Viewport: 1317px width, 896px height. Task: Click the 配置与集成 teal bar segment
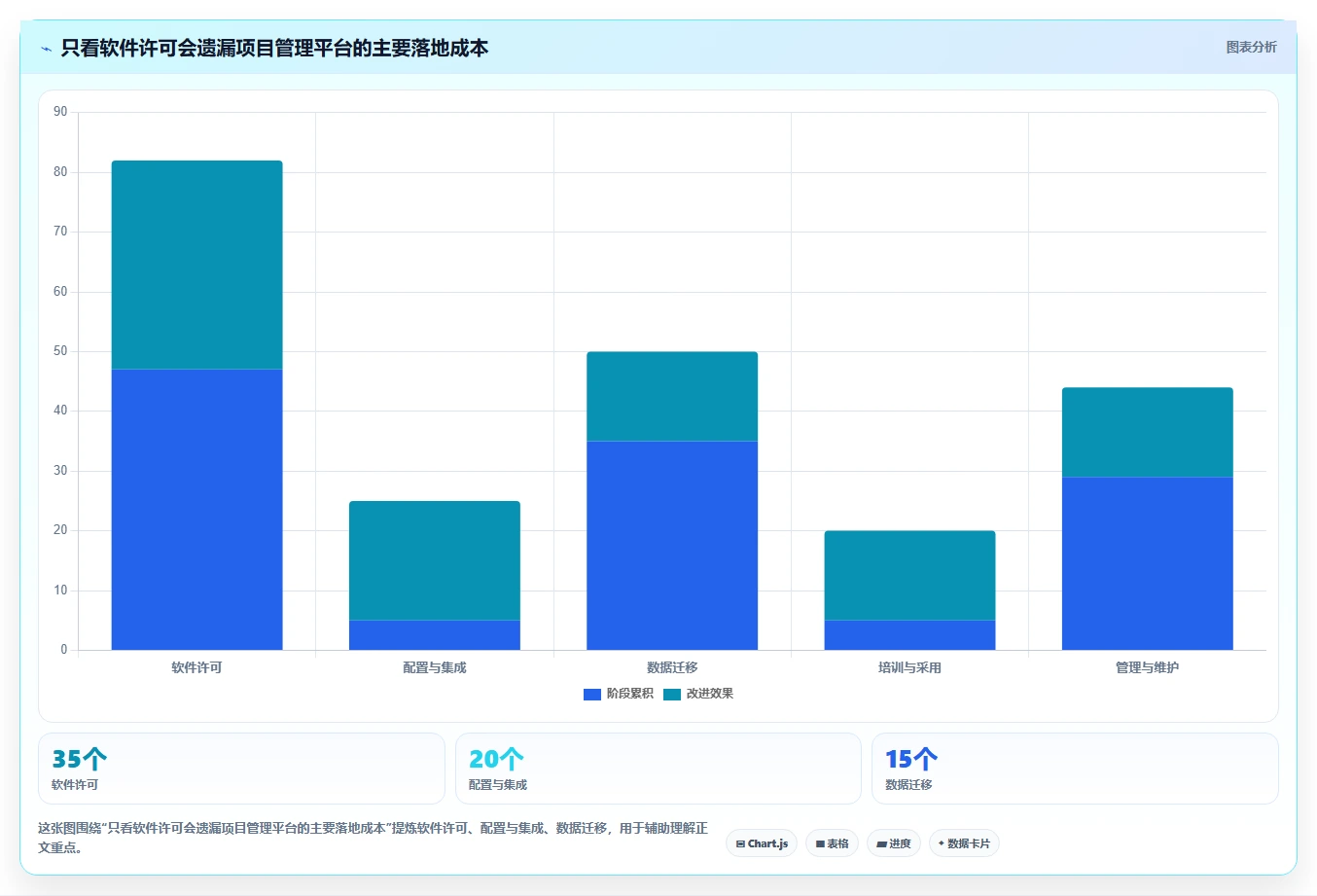pyautogui.click(x=435, y=560)
